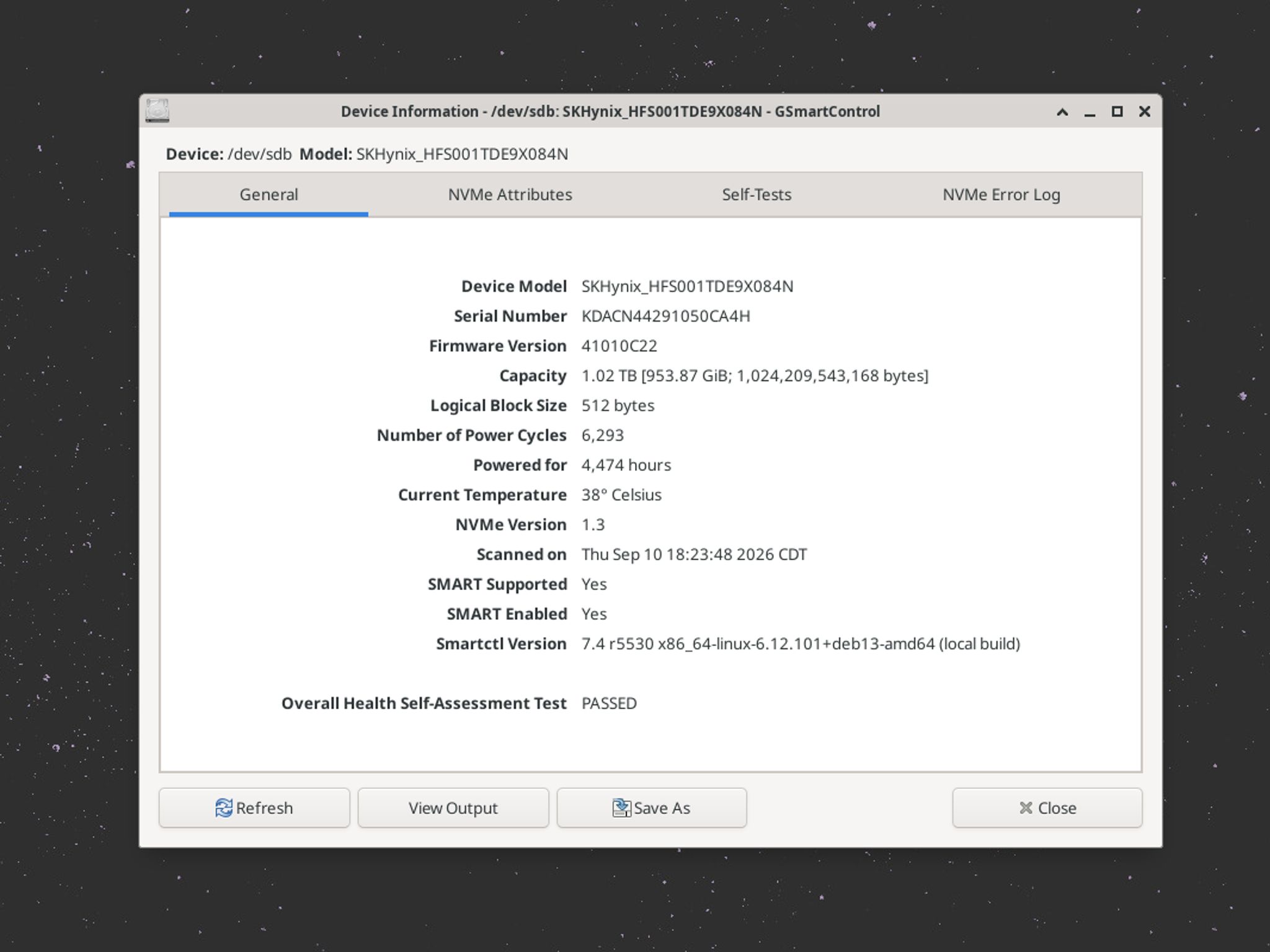This screenshot has height=952, width=1270.
Task: Select the 38° Celsius temperature value
Action: tap(621, 495)
